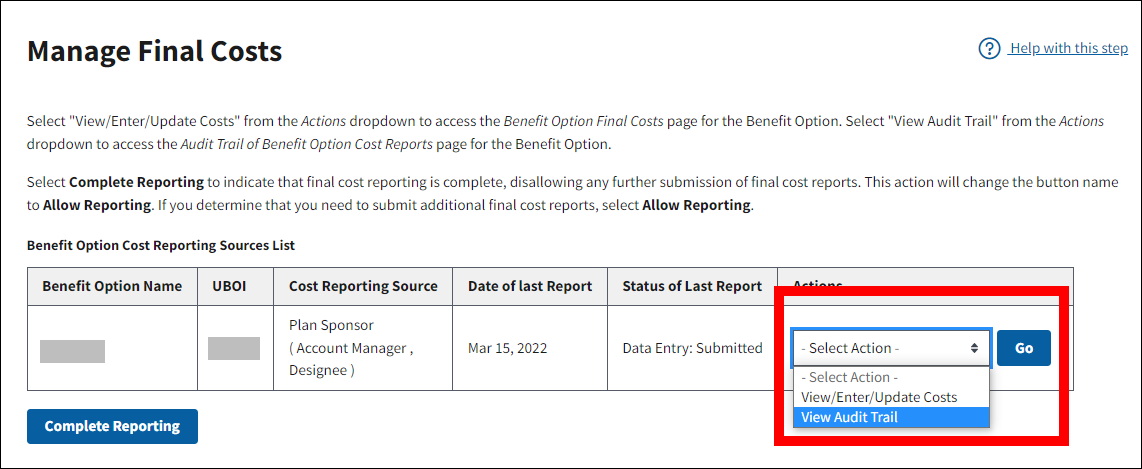Open the "Help with this step" link

1068,48
